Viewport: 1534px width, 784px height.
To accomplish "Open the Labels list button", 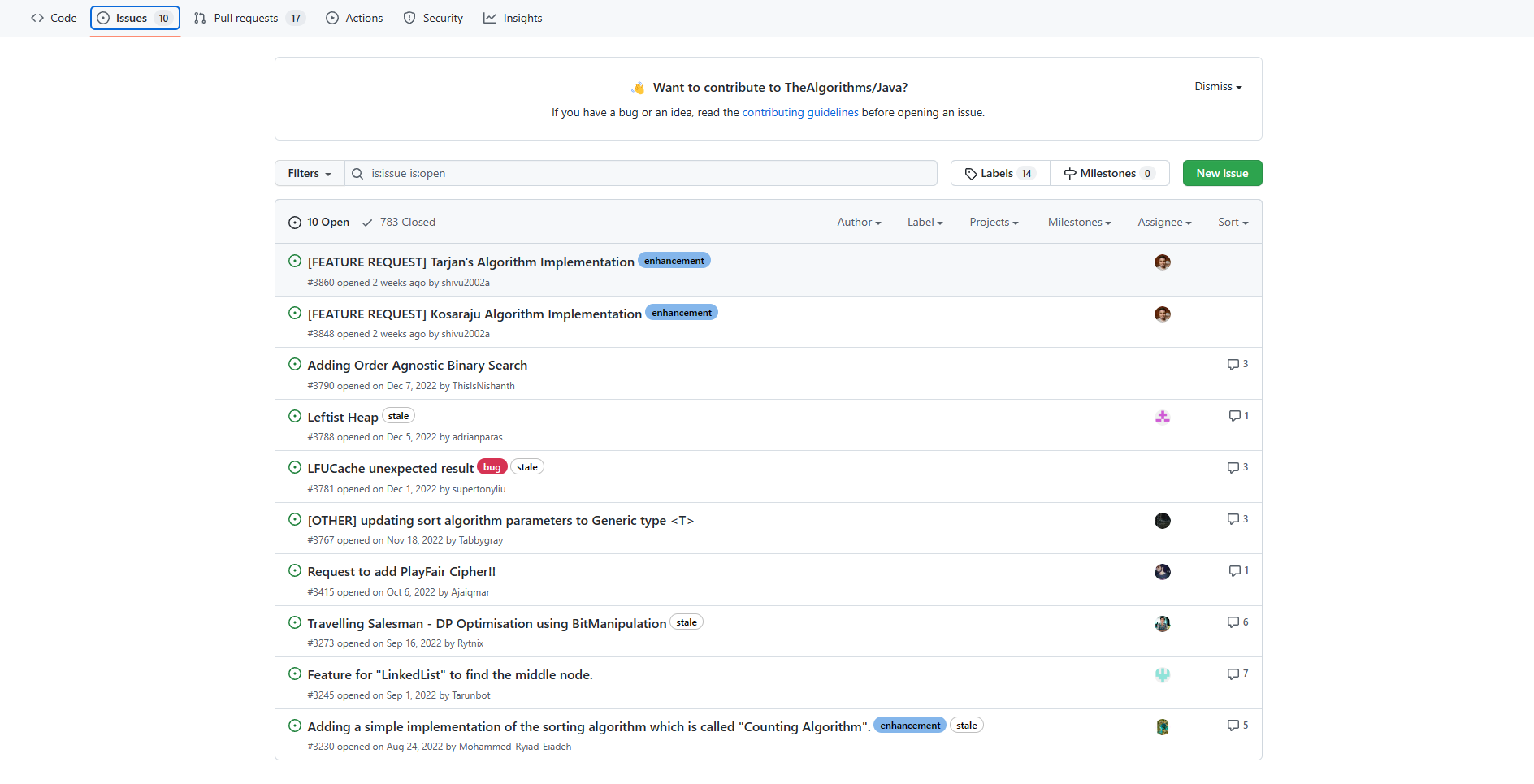I will click(x=1000, y=173).
